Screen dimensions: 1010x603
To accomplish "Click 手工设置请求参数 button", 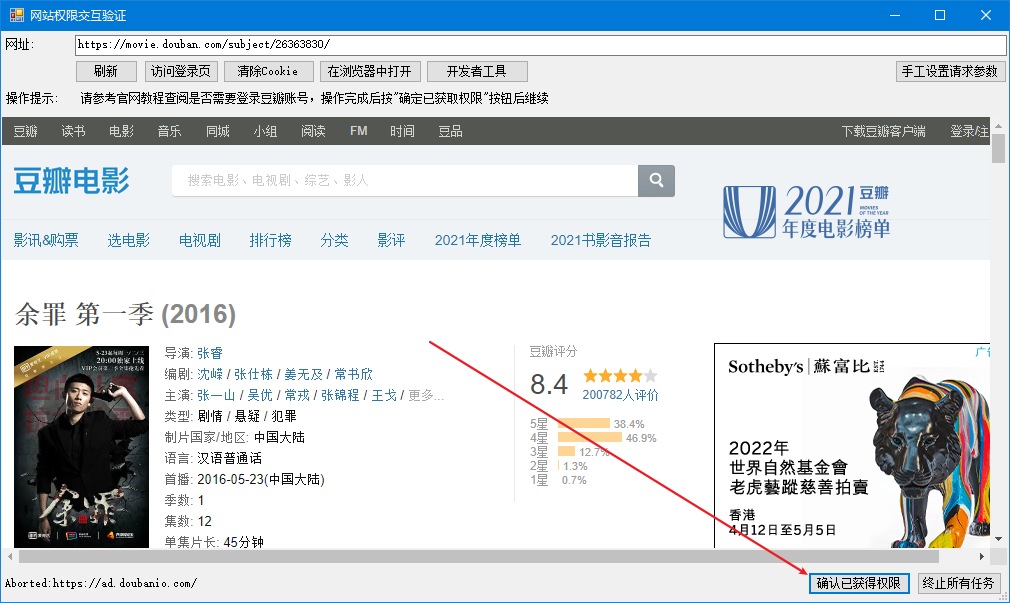I will [x=950, y=72].
